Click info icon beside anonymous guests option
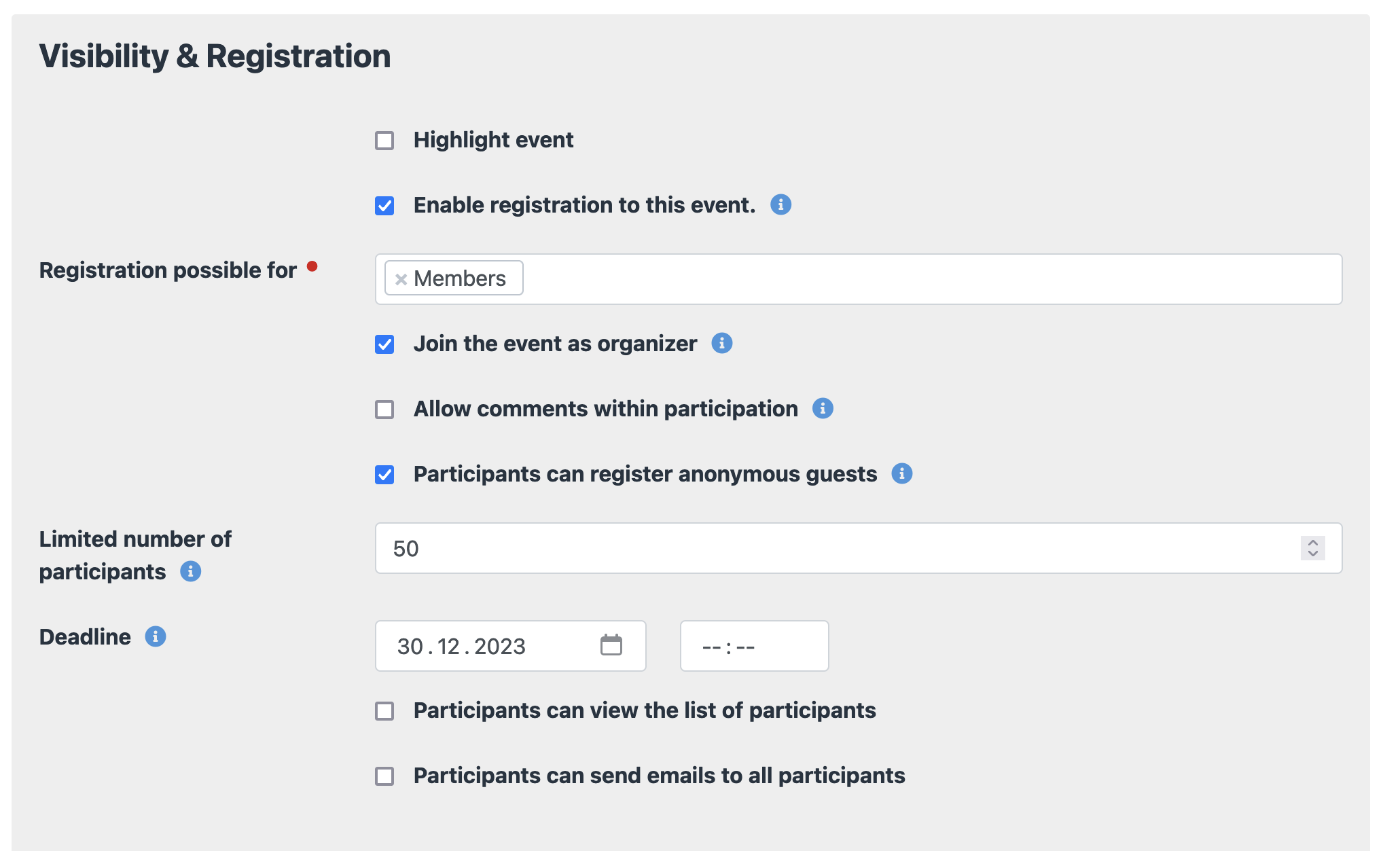The image size is (1383, 868). pyautogui.click(x=901, y=473)
